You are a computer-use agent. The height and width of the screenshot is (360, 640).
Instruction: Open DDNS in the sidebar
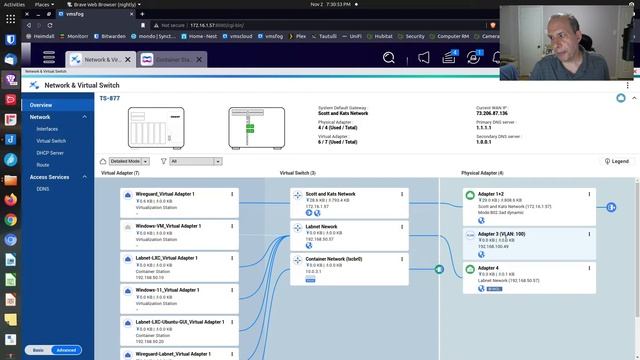coord(43,189)
